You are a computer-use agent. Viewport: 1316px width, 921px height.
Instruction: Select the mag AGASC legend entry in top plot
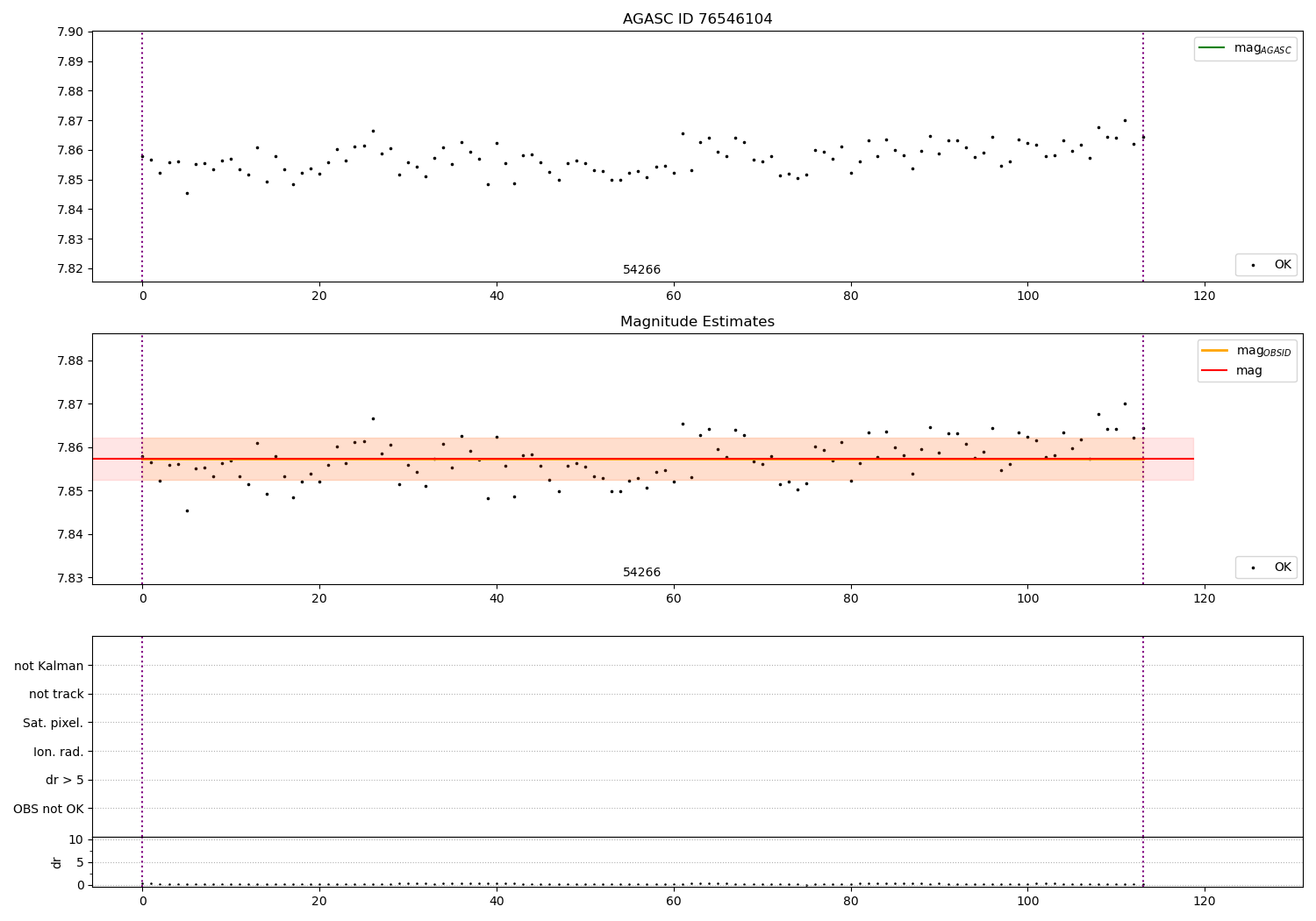pyautogui.click(x=1246, y=48)
